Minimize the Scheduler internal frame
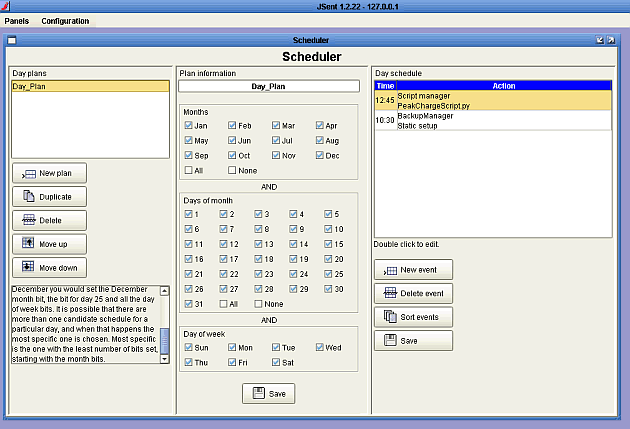The height and width of the screenshot is (429, 630). click(x=600, y=40)
